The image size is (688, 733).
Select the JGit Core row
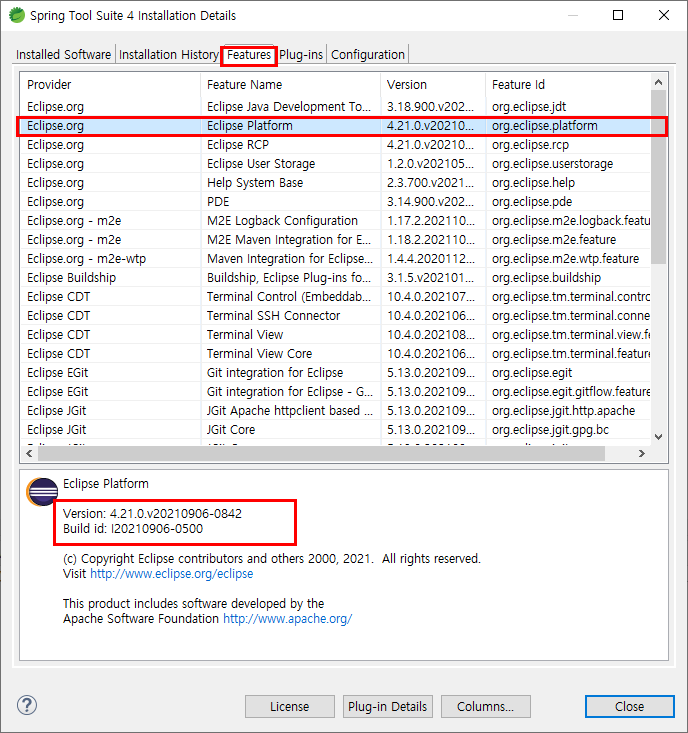335,430
